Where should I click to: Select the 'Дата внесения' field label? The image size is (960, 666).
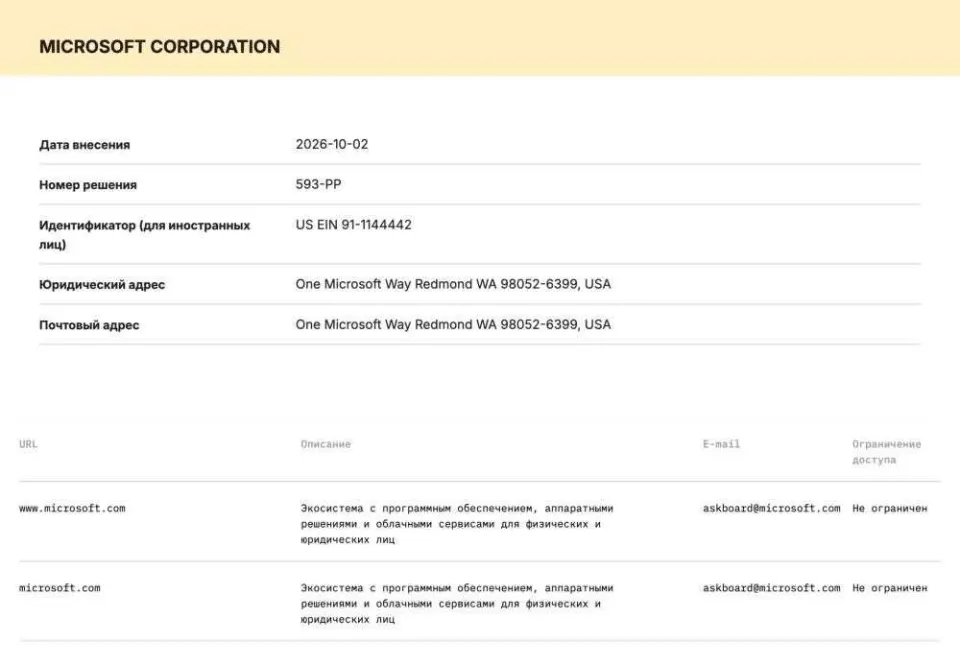point(84,145)
